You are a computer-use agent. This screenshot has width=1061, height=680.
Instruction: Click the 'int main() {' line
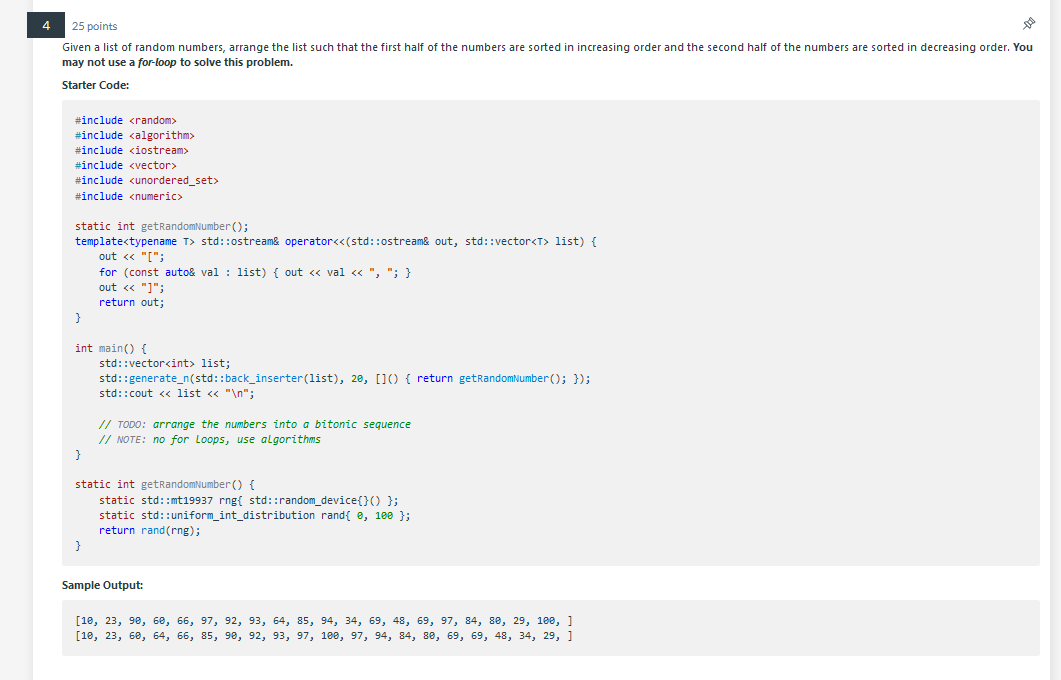(111, 348)
